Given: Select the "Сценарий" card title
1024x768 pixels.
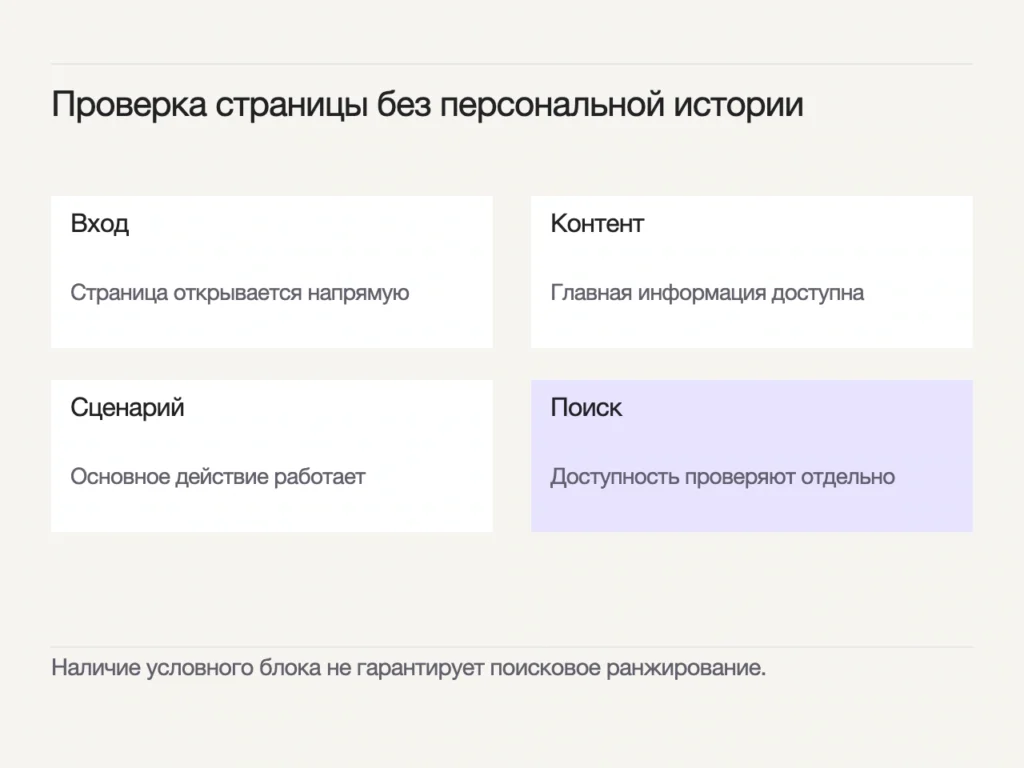Looking at the screenshot, I should coord(127,408).
